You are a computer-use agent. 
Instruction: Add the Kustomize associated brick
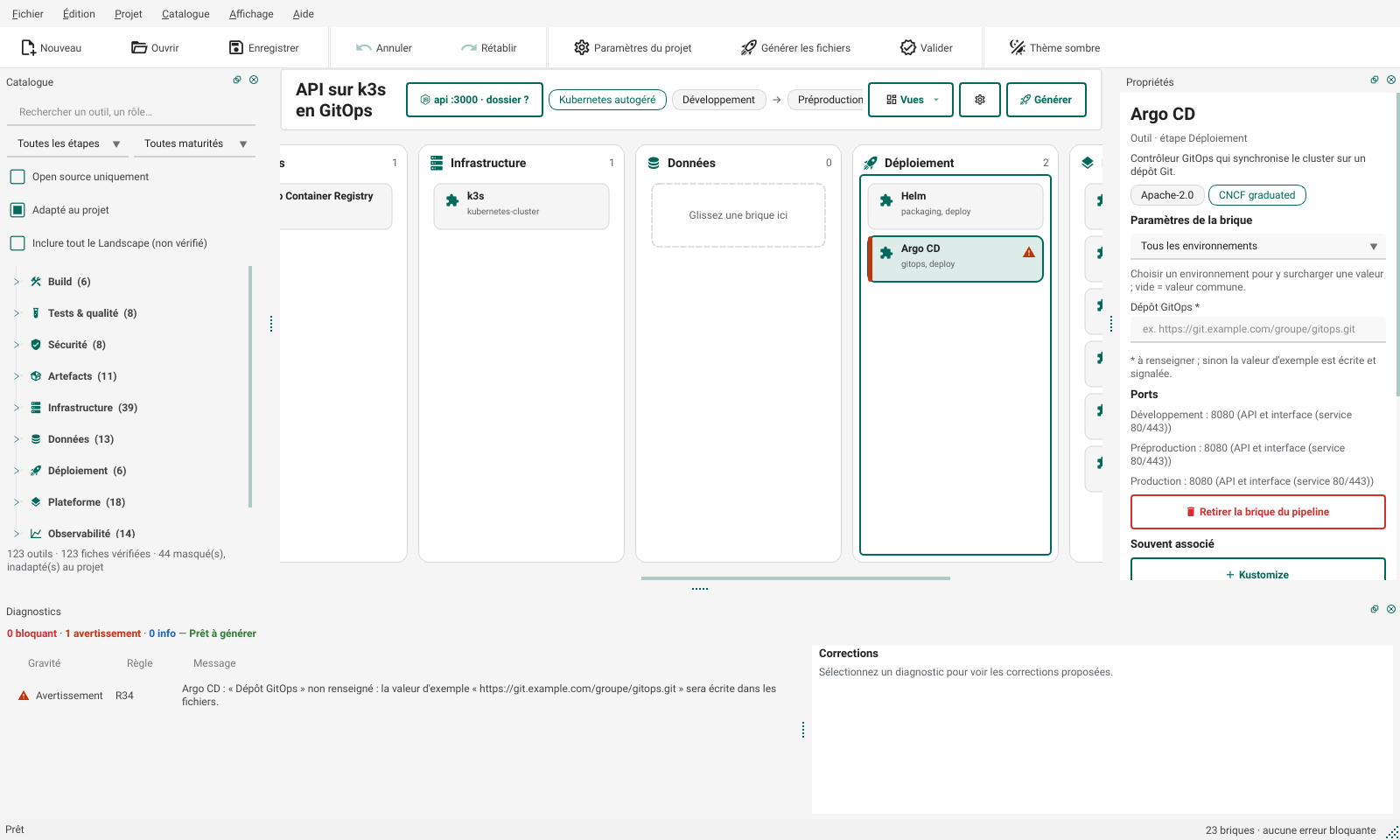pos(1258,571)
